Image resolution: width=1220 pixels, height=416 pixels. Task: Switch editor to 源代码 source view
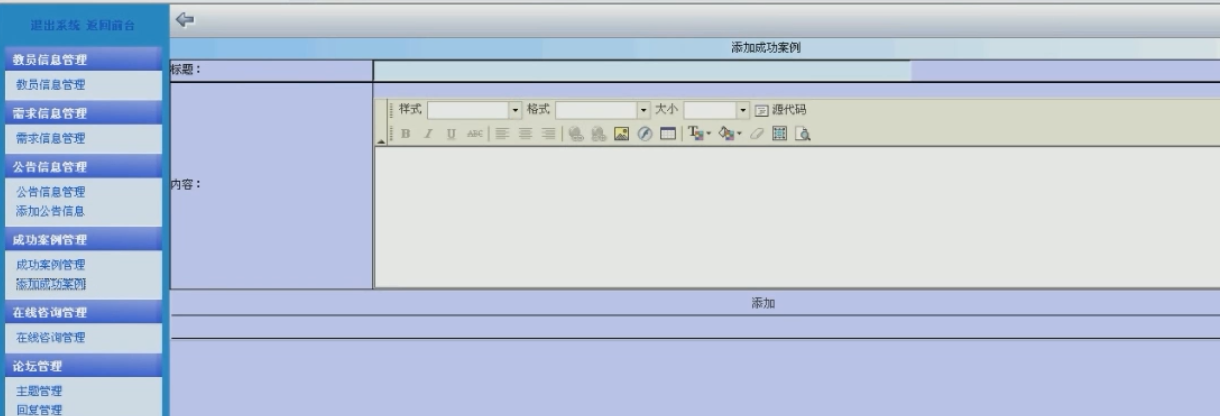[x=780, y=110]
